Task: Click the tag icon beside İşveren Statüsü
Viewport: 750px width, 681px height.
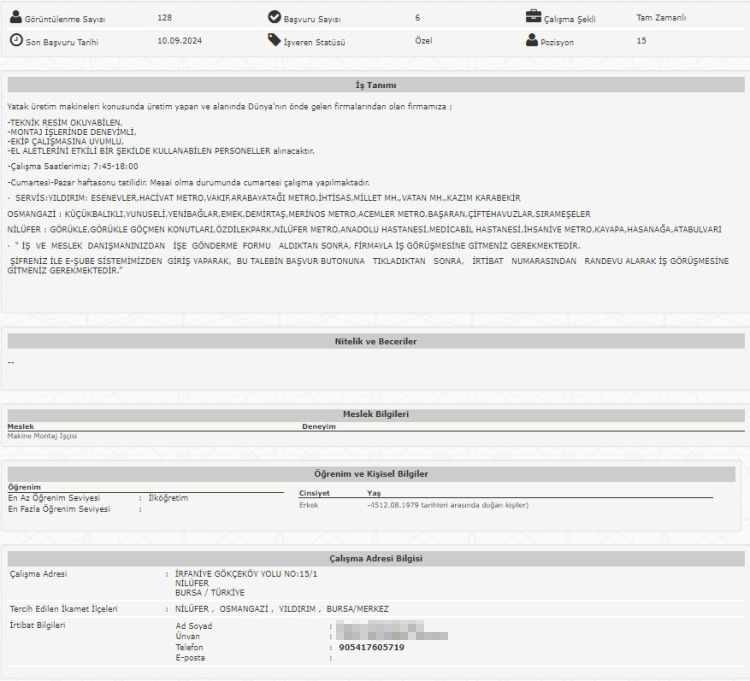Action: coord(275,40)
